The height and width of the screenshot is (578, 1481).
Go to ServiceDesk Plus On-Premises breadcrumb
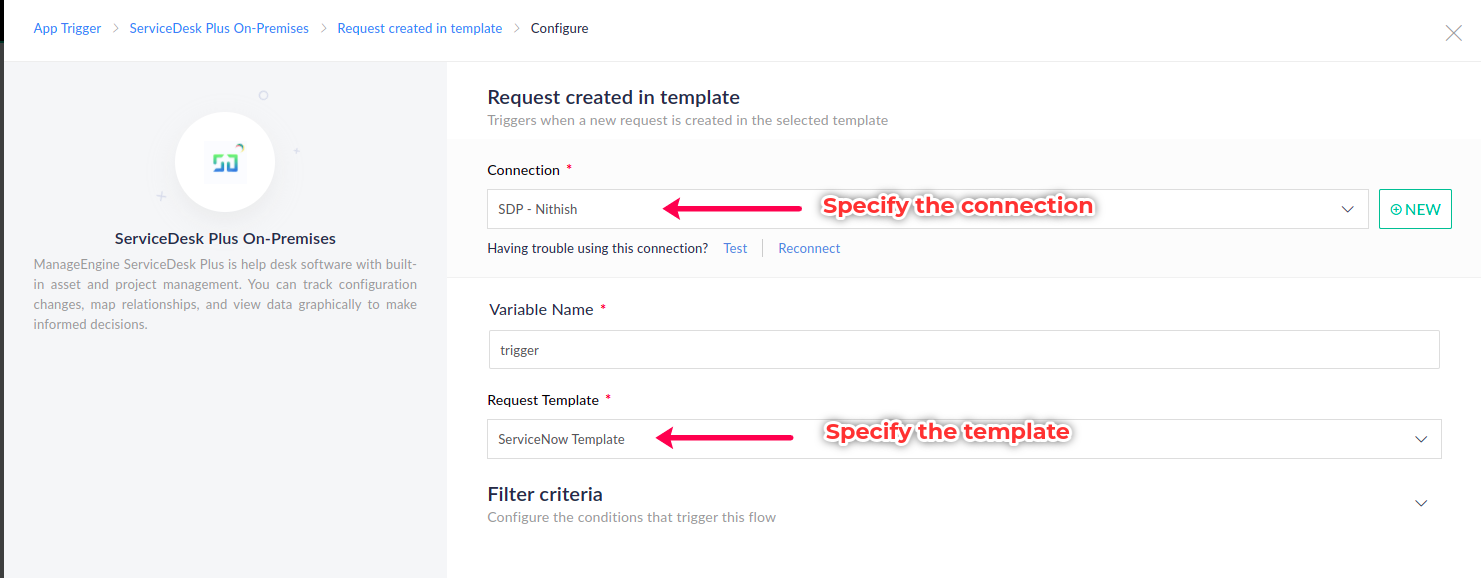point(219,29)
